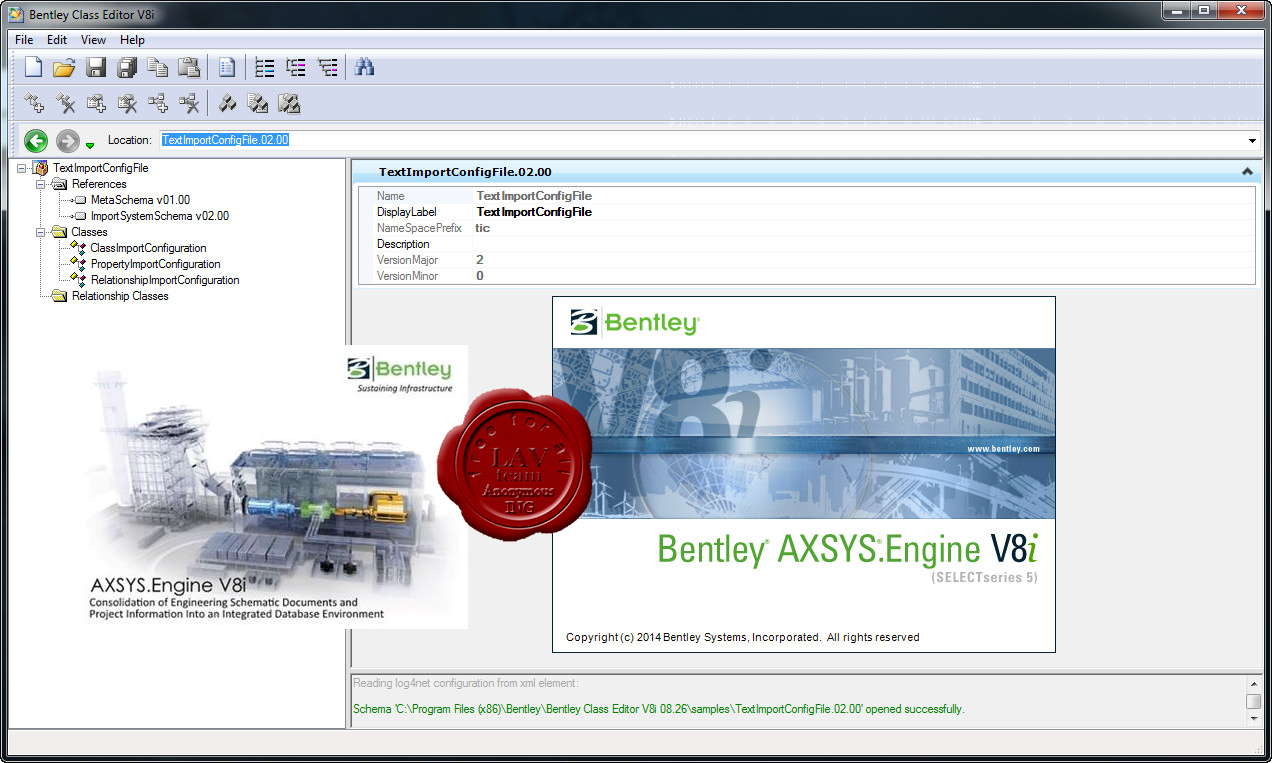Select the Relationship Classes folder
Screen dimensions: 1272x763
point(120,296)
